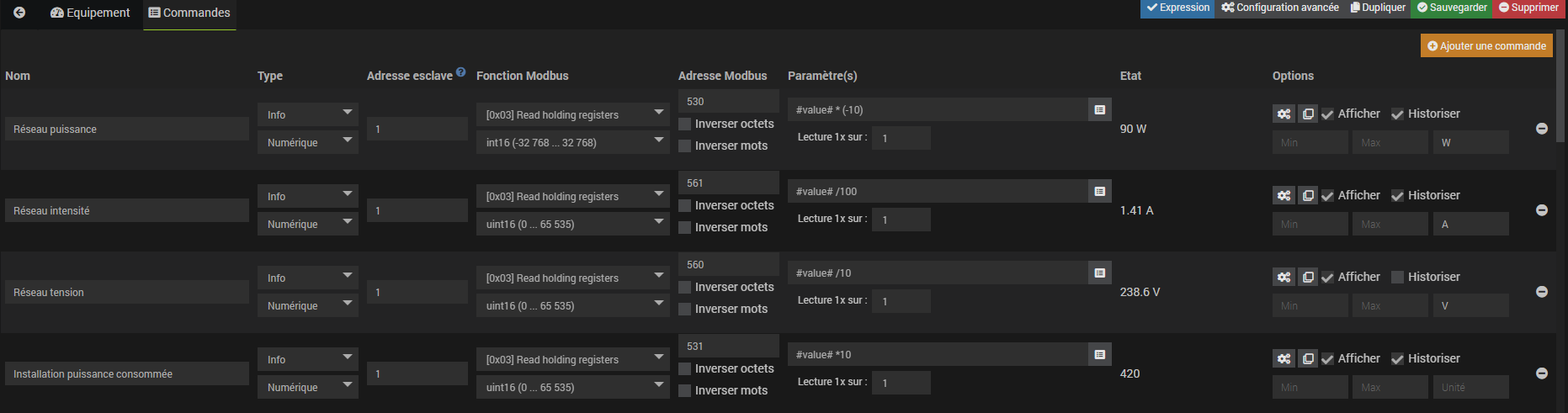Click the Modbus address field showing 530
Viewport: 1568px width, 413px height.
pos(728,101)
